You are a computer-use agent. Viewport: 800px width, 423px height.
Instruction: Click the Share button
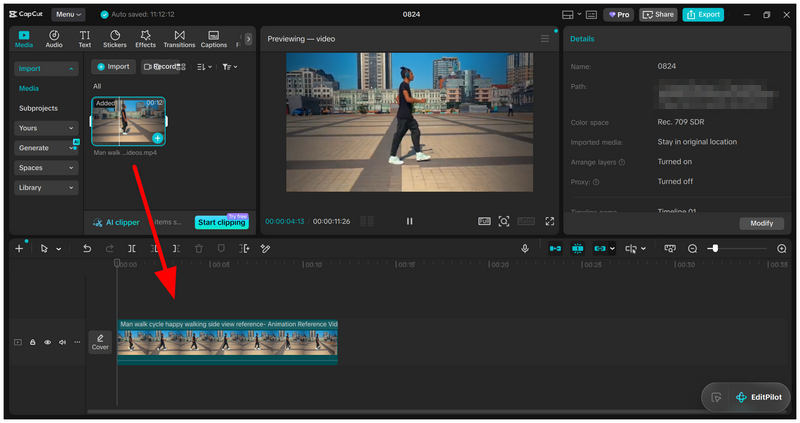[658, 15]
